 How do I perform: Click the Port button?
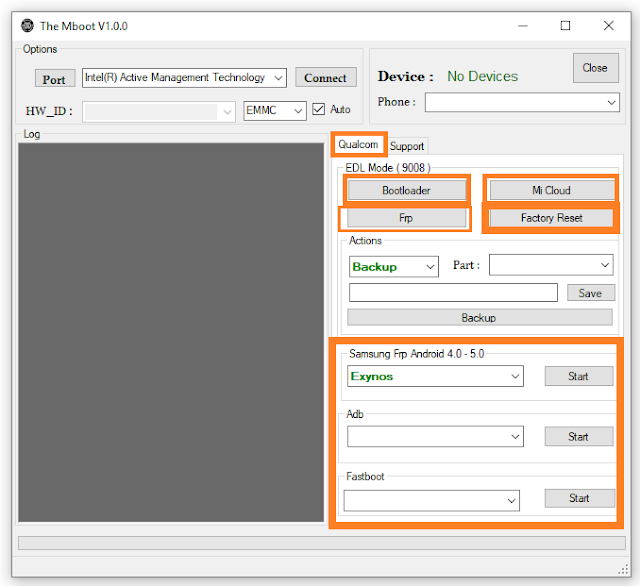tap(55, 79)
